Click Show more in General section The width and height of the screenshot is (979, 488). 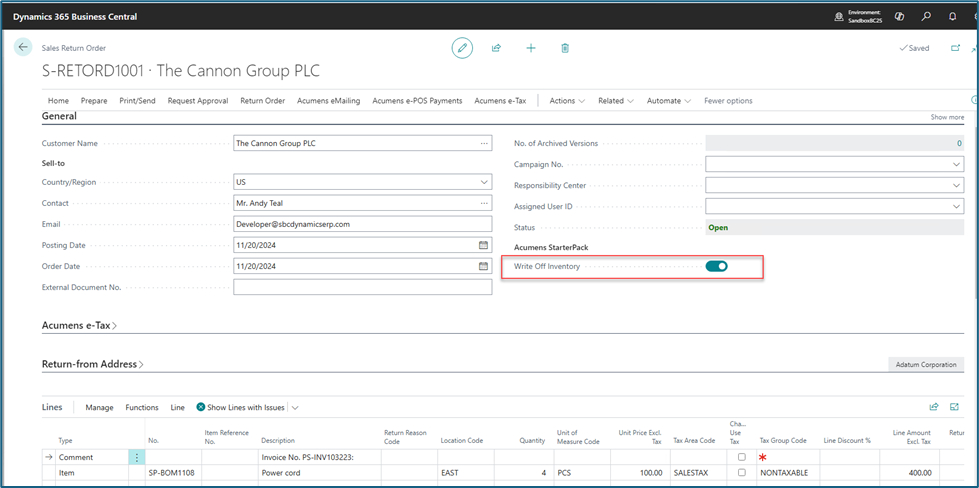click(947, 117)
